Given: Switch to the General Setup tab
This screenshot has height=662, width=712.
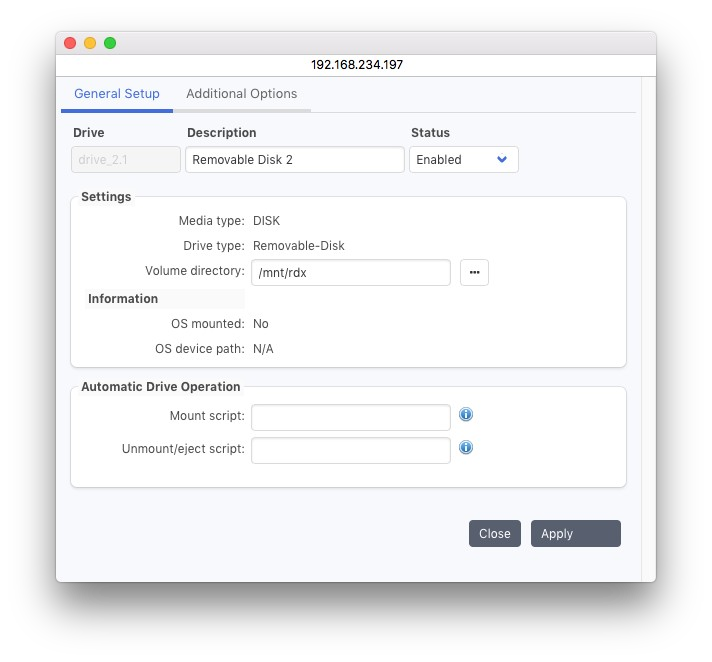Looking at the screenshot, I should (x=117, y=94).
